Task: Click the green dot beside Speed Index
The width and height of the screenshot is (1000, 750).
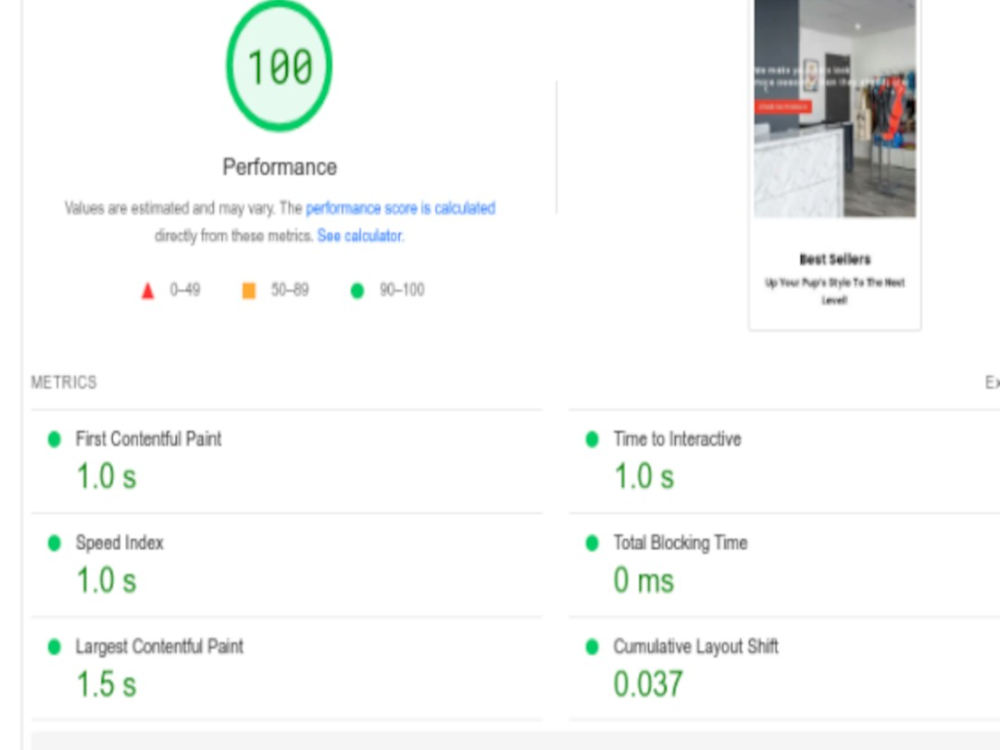Action: pos(54,543)
